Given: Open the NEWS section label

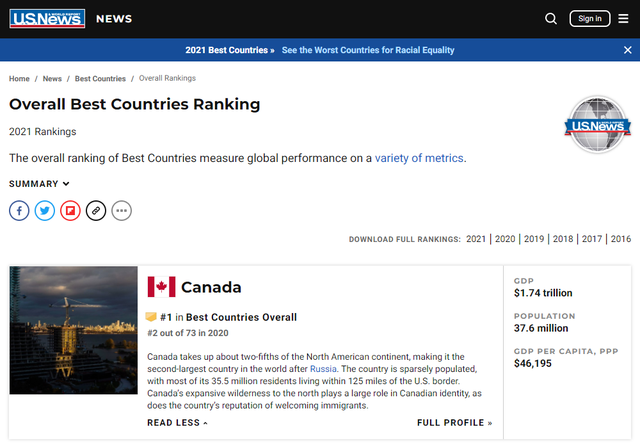Looking at the screenshot, I should [114, 19].
